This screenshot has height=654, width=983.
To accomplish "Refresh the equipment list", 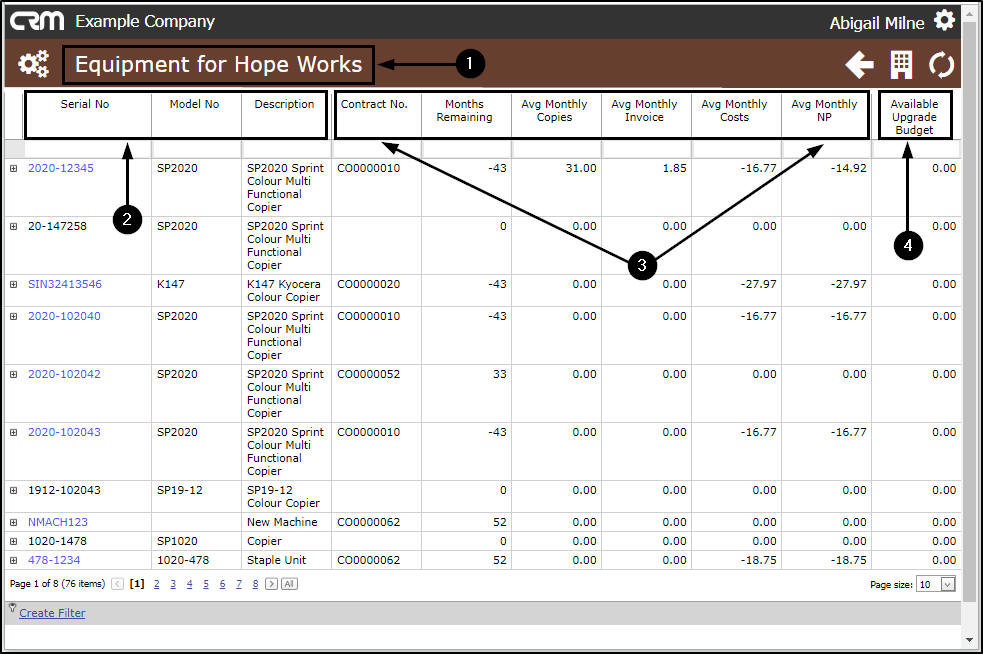I will 941,65.
